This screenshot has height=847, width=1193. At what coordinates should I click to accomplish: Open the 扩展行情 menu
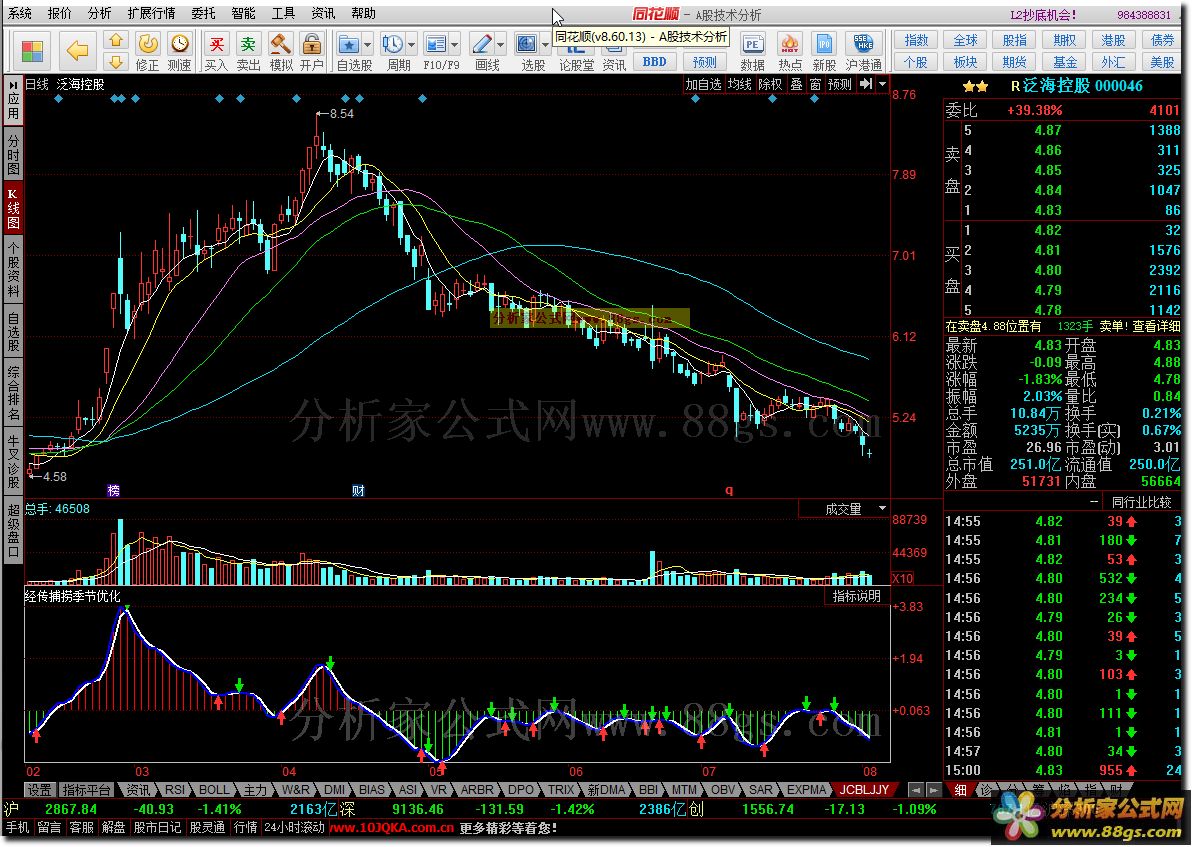(x=151, y=14)
